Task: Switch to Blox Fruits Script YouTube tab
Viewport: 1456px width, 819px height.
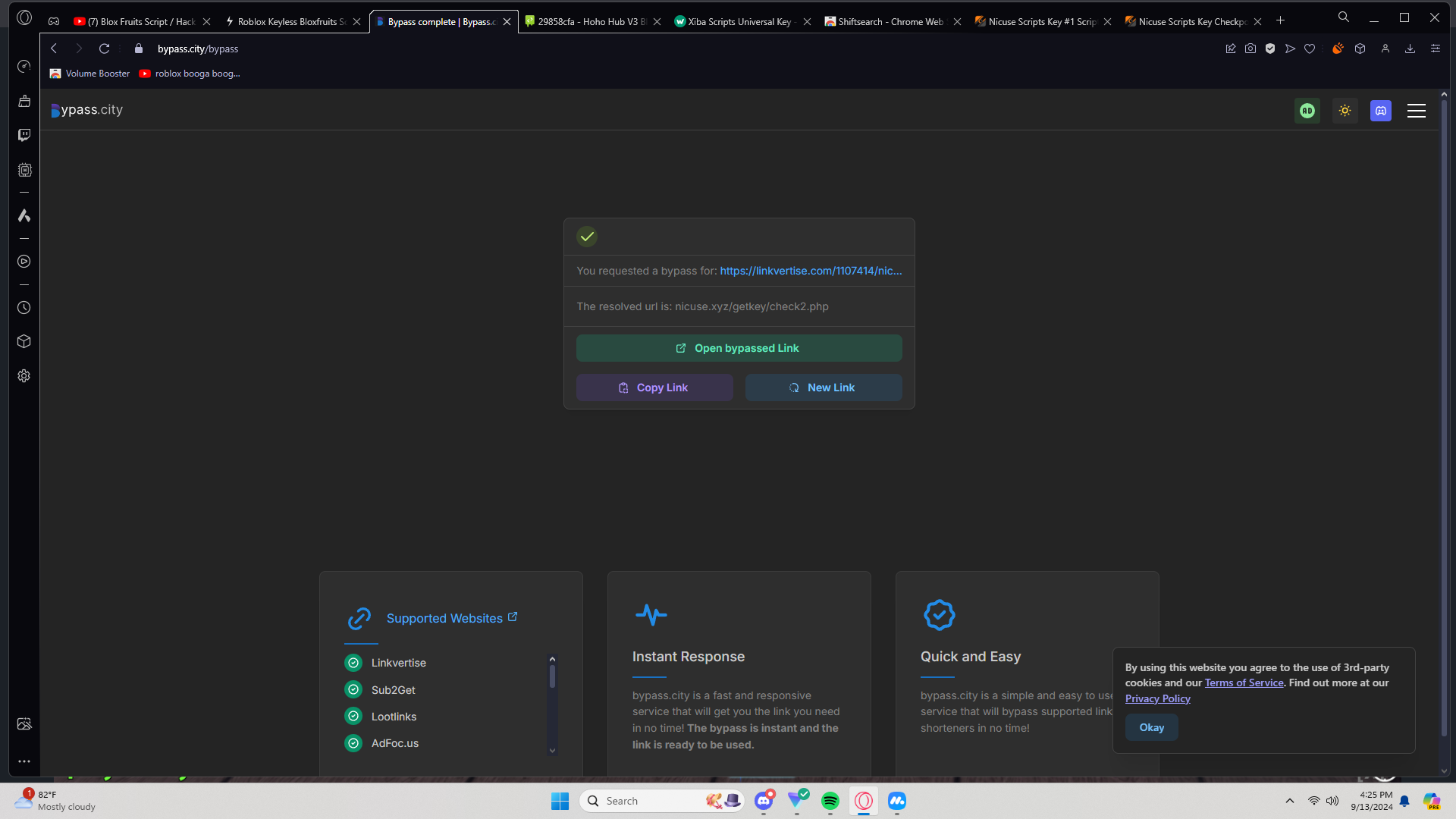Action: click(x=135, y=21)
